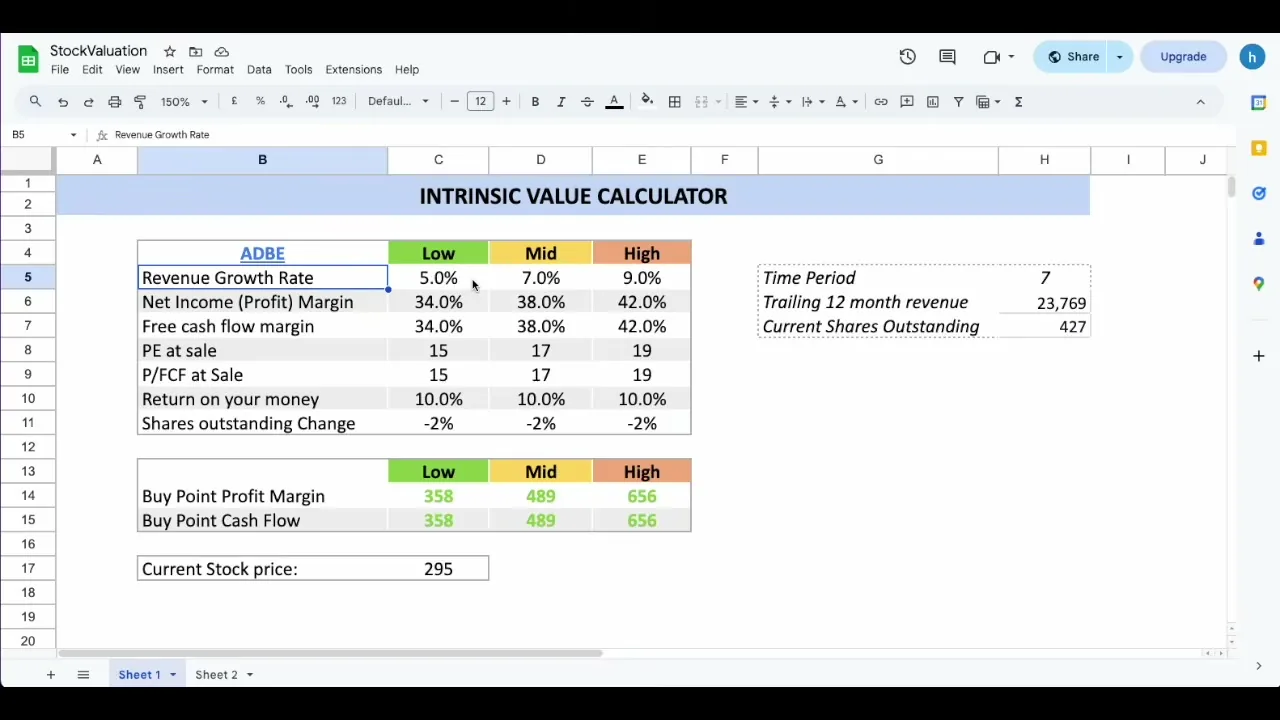Viewport: 1280px width, 720px height.
Task: Open horizontal align dropdown
Action: [746, 101]
